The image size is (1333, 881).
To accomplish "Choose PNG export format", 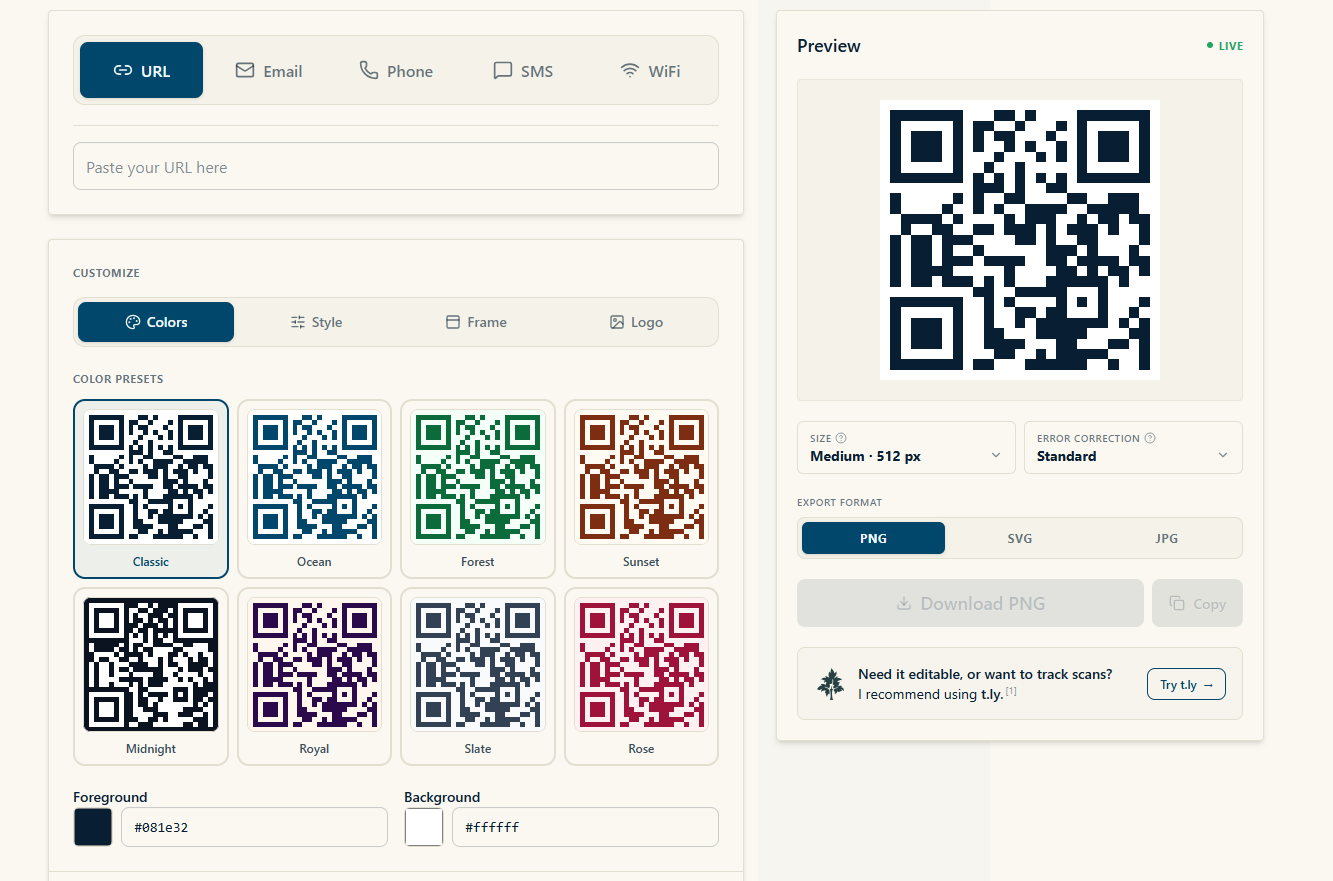I will 873,538.
